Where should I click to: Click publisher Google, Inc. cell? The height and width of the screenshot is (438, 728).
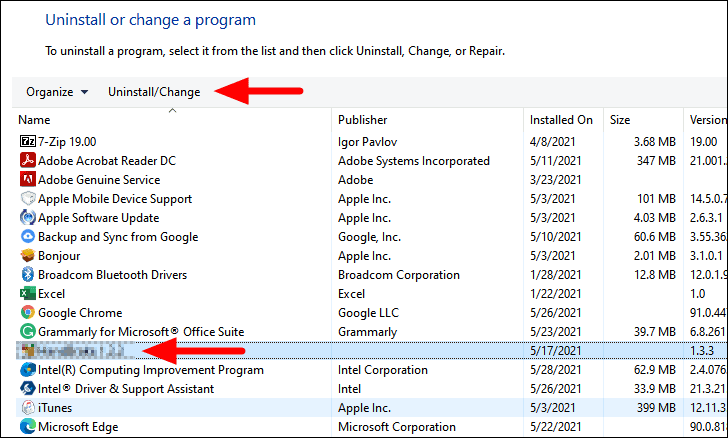tap(369, 237)
